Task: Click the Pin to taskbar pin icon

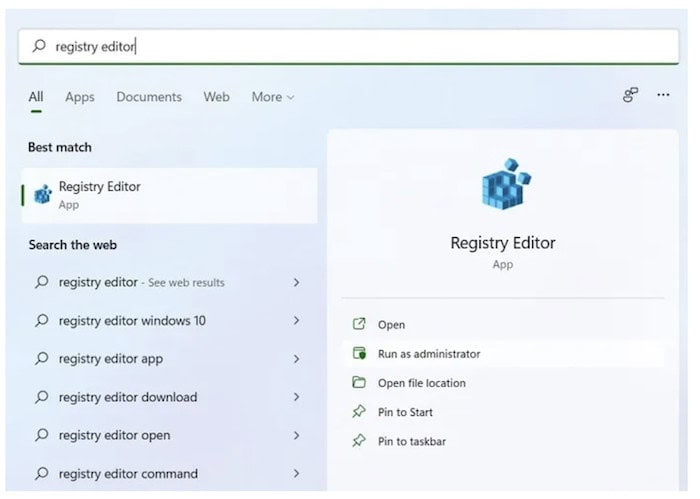Action: tap(359, 441)
